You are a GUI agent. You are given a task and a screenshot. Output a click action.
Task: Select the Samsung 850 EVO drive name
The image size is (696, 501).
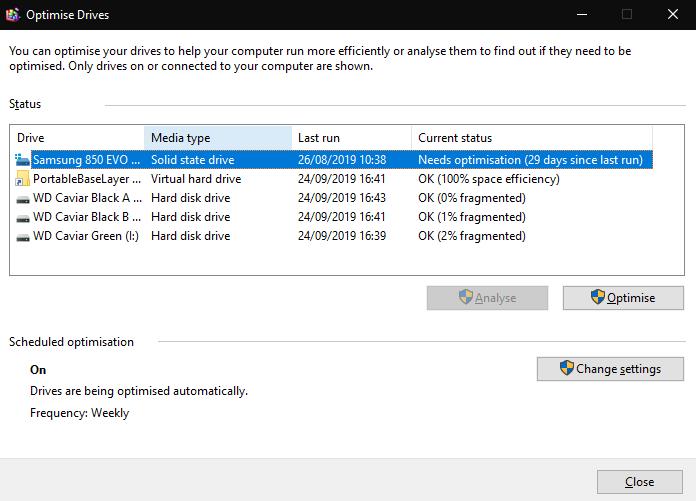[87, 160]
